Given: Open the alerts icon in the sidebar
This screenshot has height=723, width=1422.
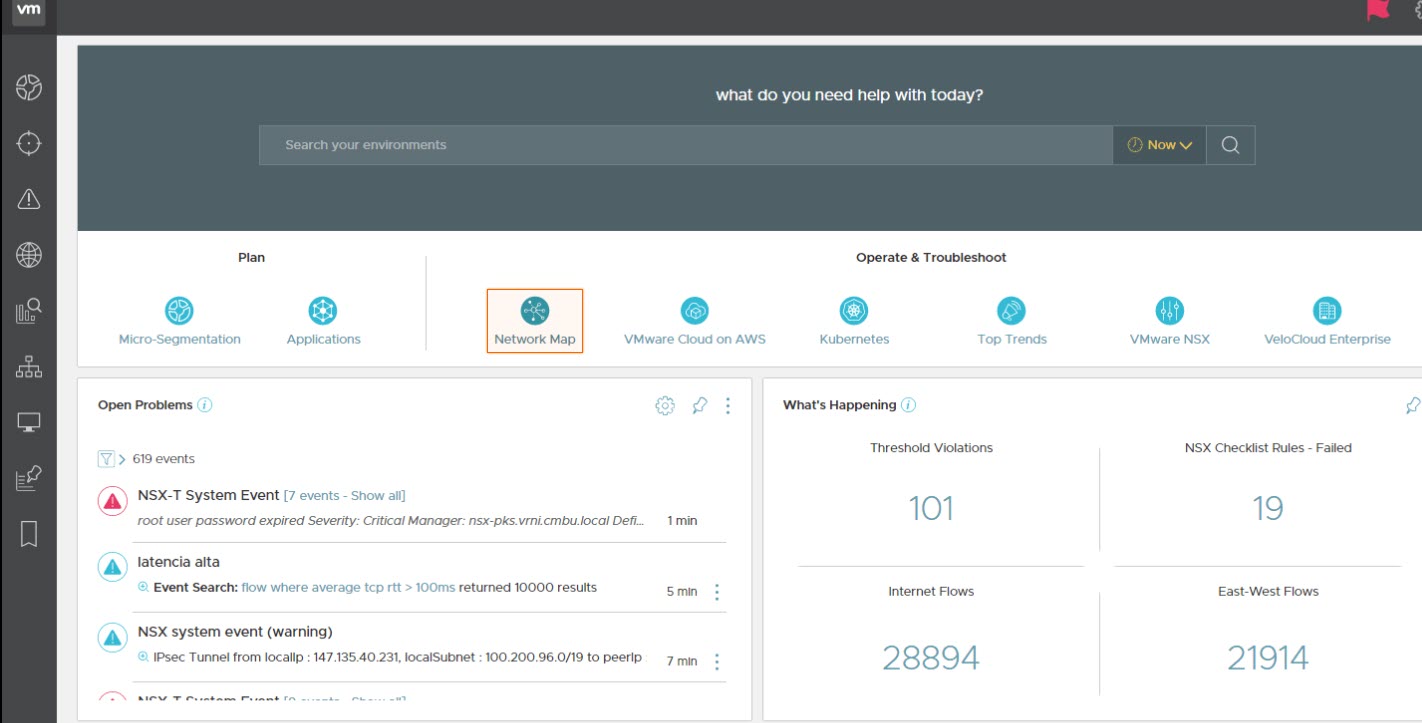Looking at the screenshot, I should click(x=29, y=199).
